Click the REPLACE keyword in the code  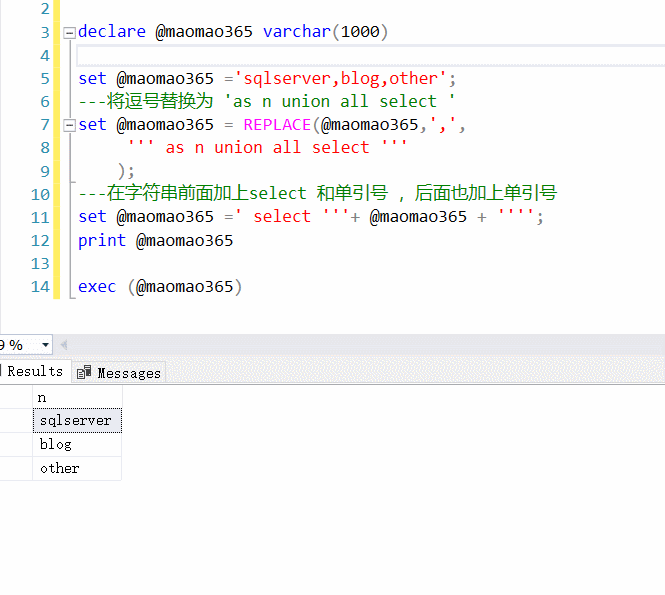[x=277, y=125]
